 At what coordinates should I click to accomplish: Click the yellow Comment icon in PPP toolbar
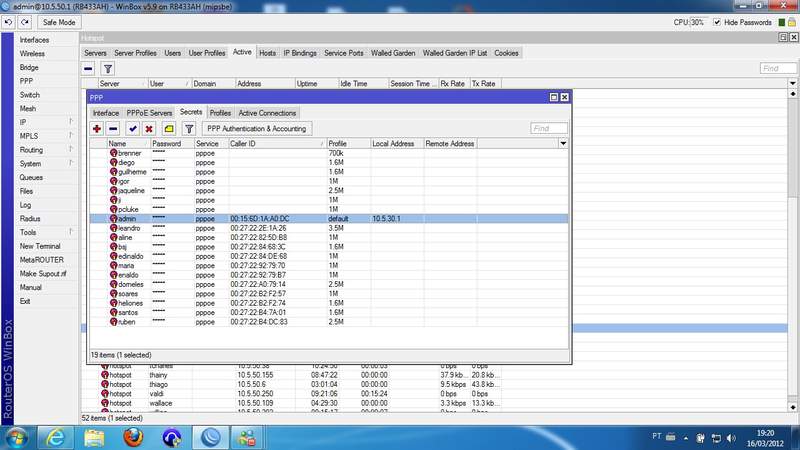click(169, 129)
